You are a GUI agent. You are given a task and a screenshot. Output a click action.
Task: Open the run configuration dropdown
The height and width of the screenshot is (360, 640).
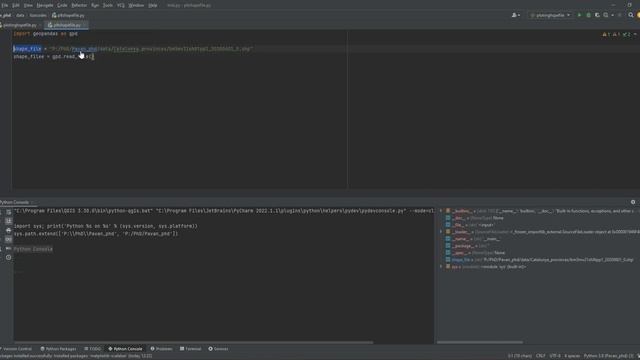point(550,16)
